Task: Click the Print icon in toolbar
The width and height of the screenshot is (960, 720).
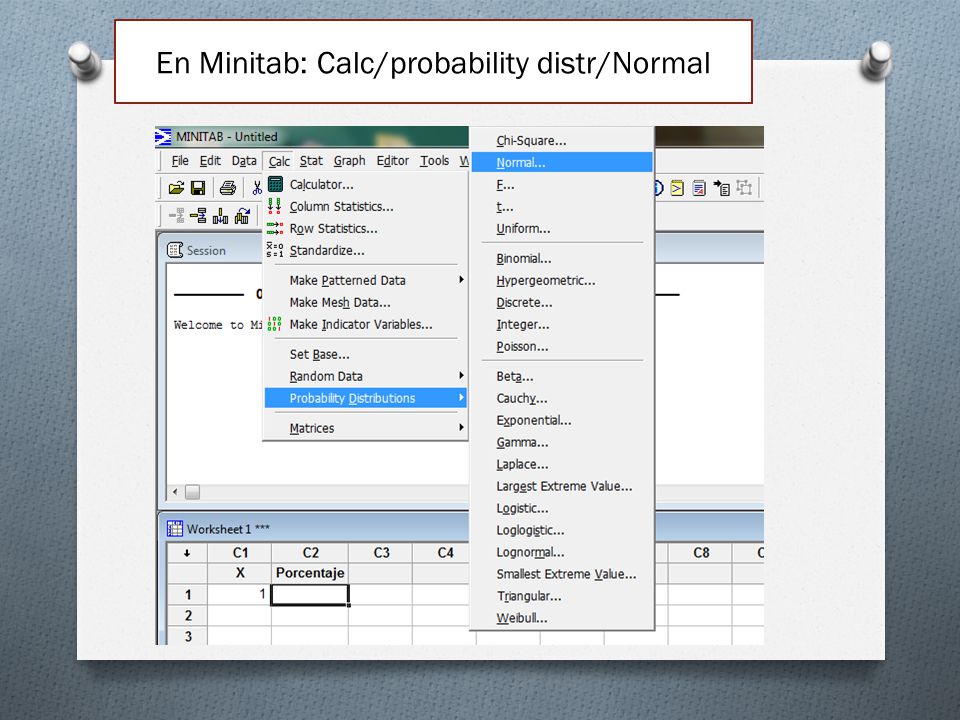Action: pyautogui.click(x=228, y=188)
